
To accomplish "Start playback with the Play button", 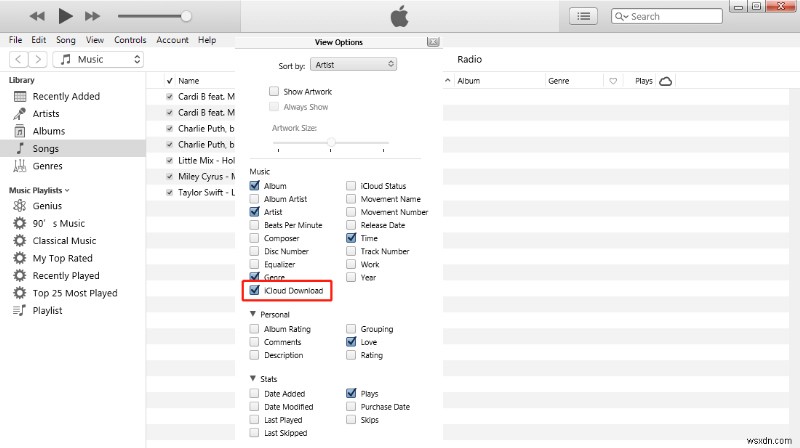I will click(65, 16).
